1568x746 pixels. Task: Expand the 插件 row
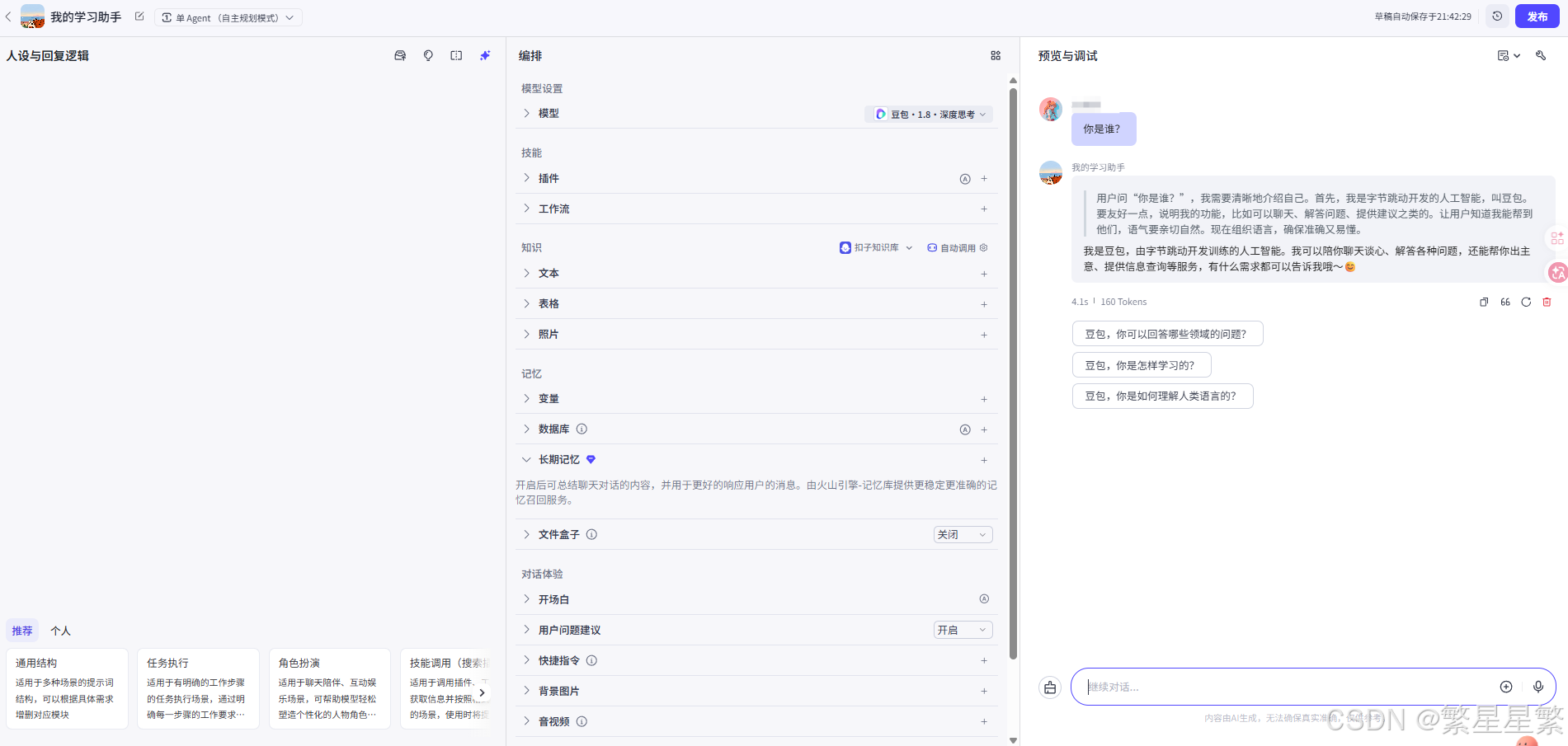(x=526, y=178)
